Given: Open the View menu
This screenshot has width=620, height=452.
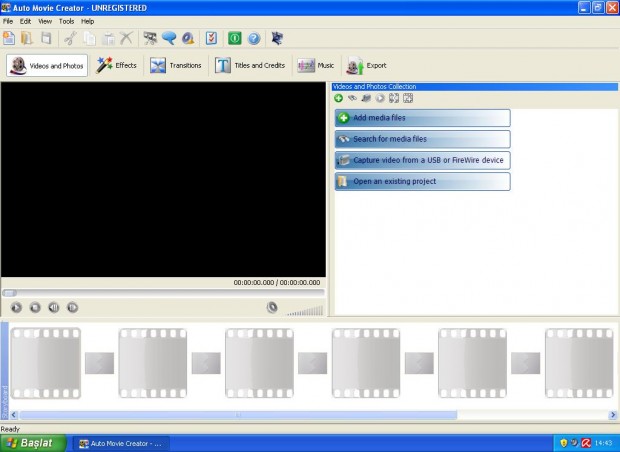Looking at the screenshot, I should point(45,21).
